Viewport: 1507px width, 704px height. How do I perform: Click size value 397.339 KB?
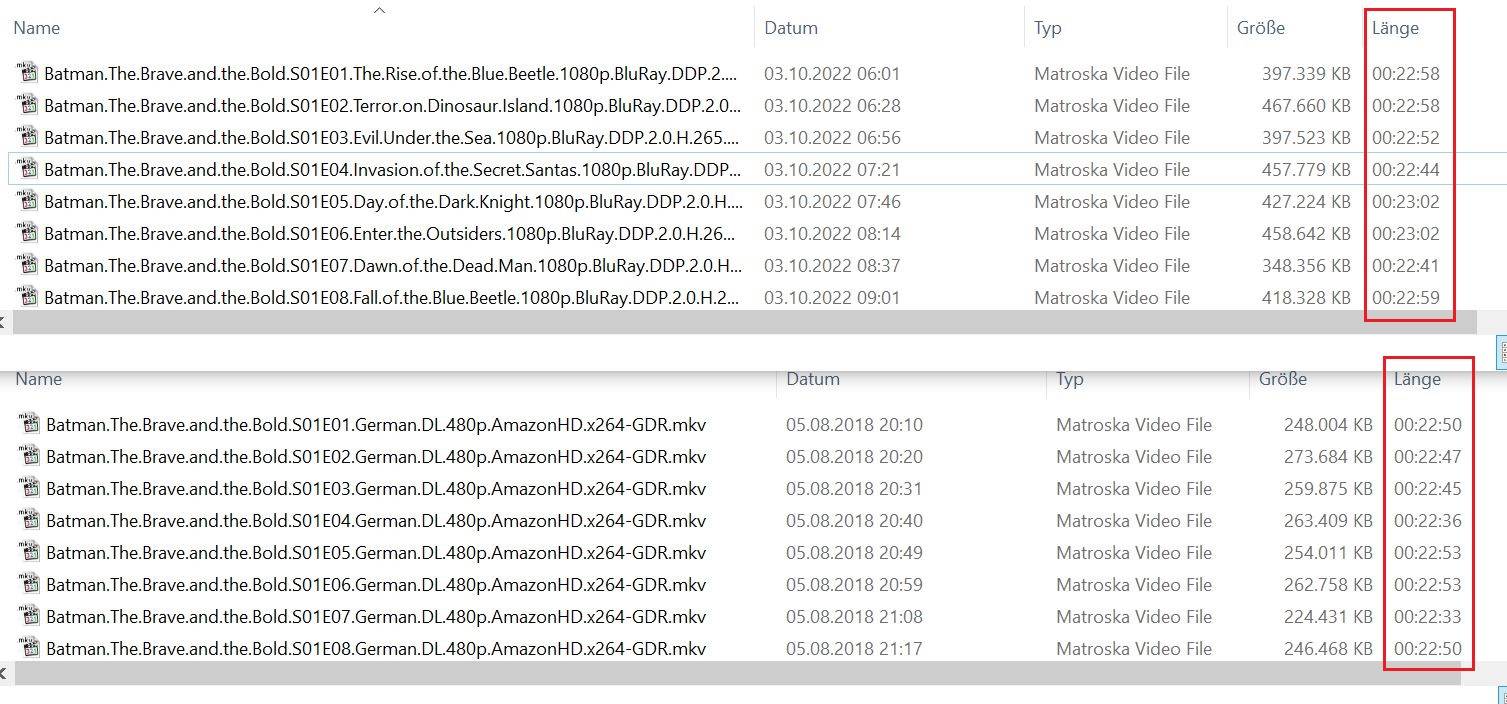pyautogui.click(x=1306, y=73)
